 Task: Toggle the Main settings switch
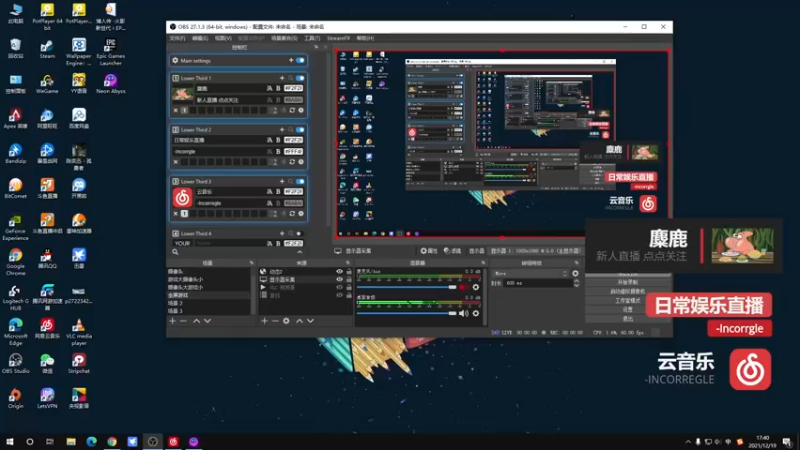(300, 60)
